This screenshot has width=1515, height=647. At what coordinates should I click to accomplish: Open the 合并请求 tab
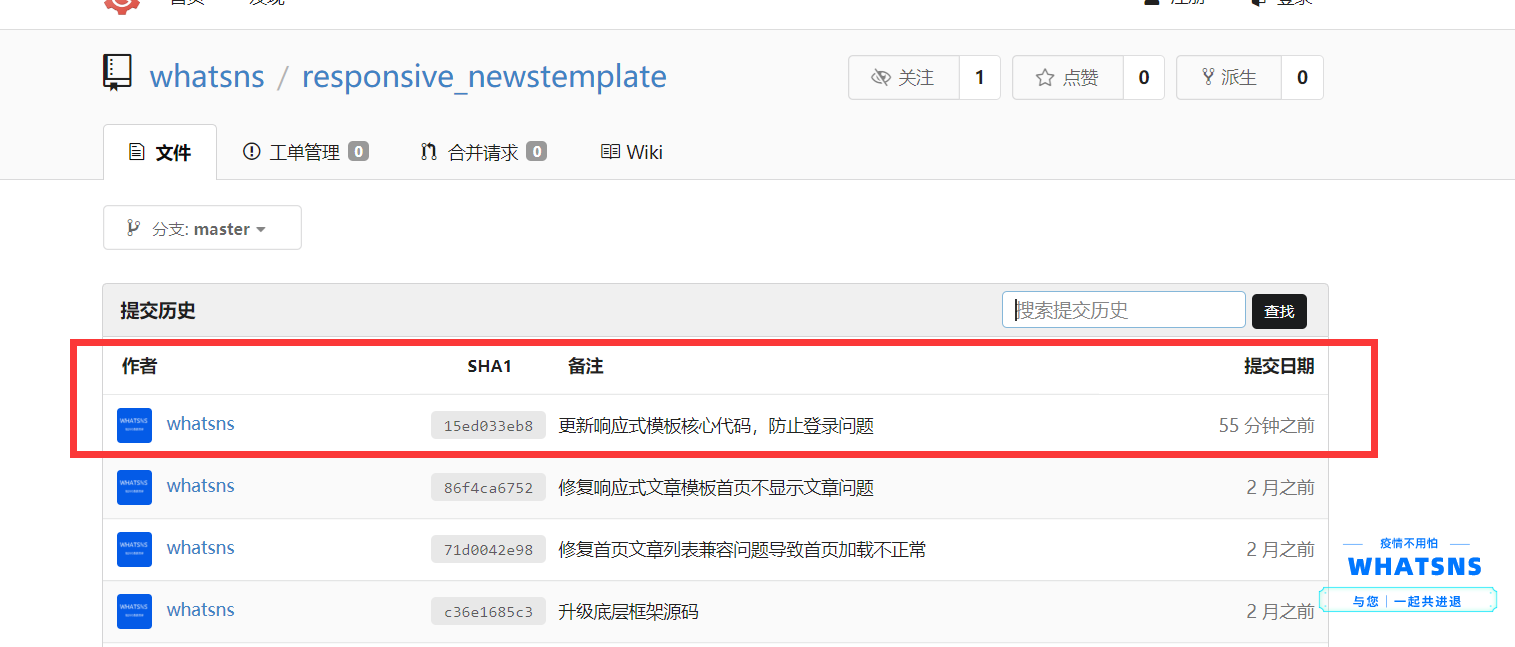pos(483,152)
